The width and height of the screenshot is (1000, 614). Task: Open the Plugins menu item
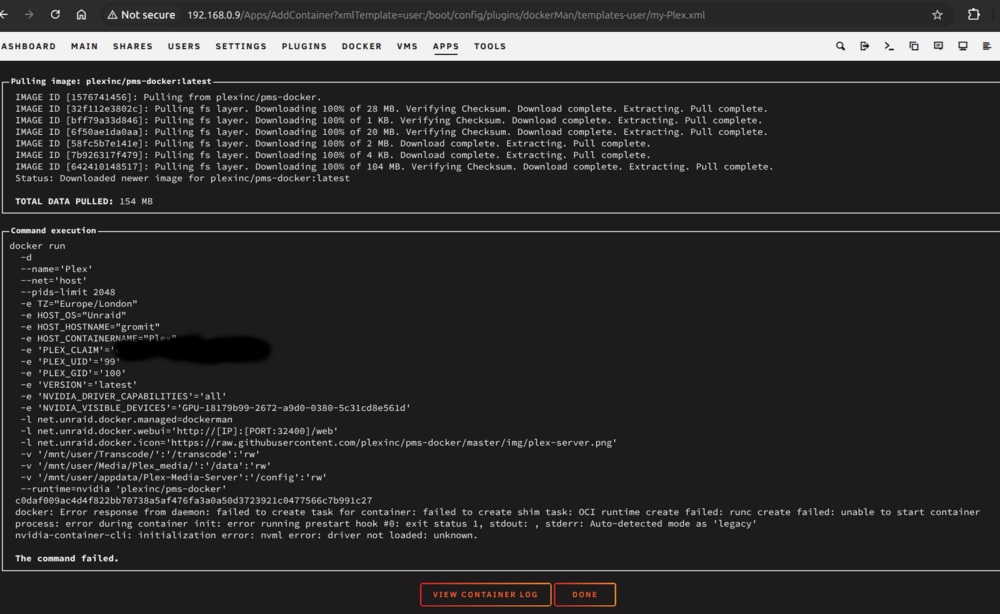click(304, 47)
